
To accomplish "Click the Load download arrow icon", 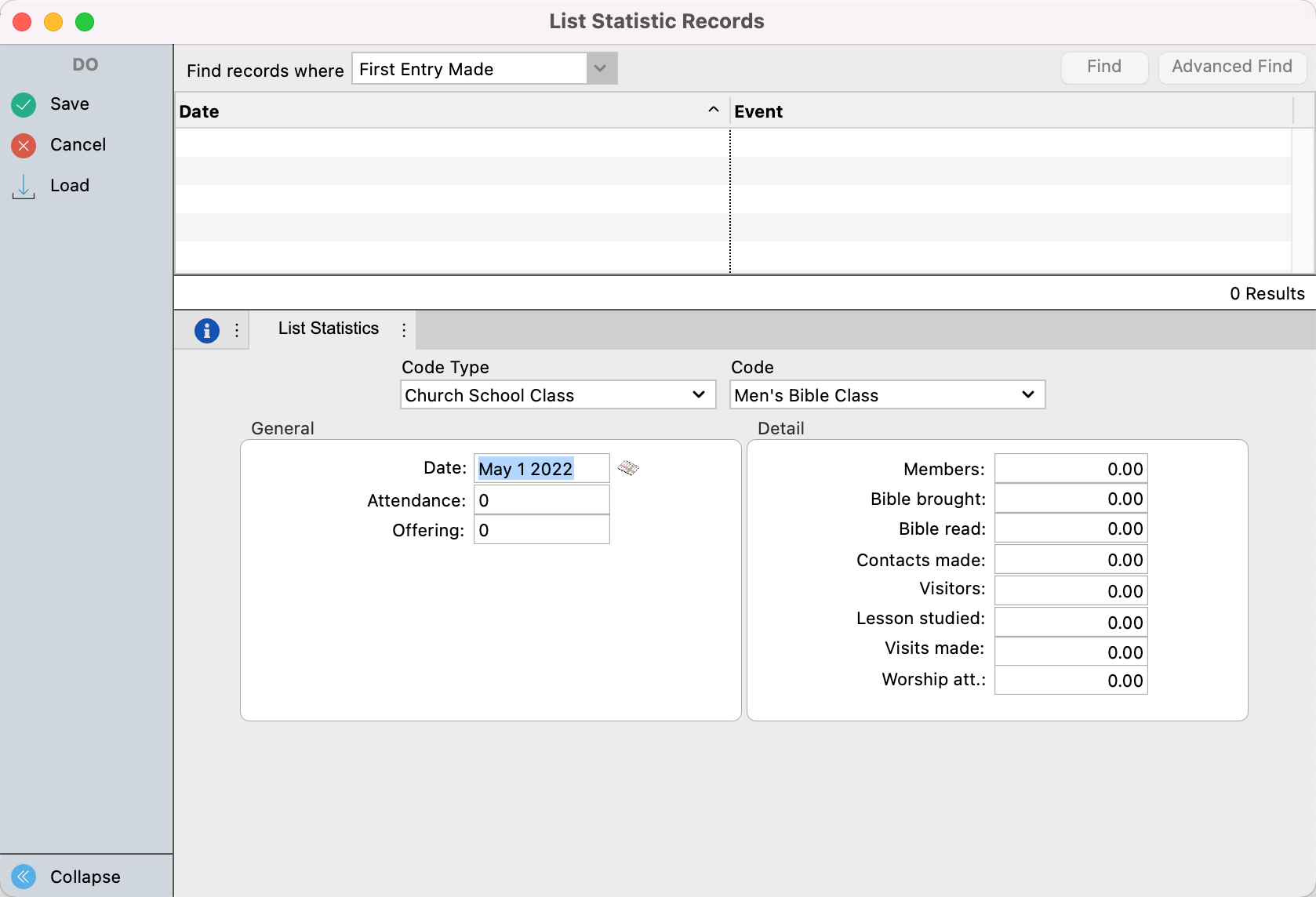I will pyautogui.click(x=24, y=186).
